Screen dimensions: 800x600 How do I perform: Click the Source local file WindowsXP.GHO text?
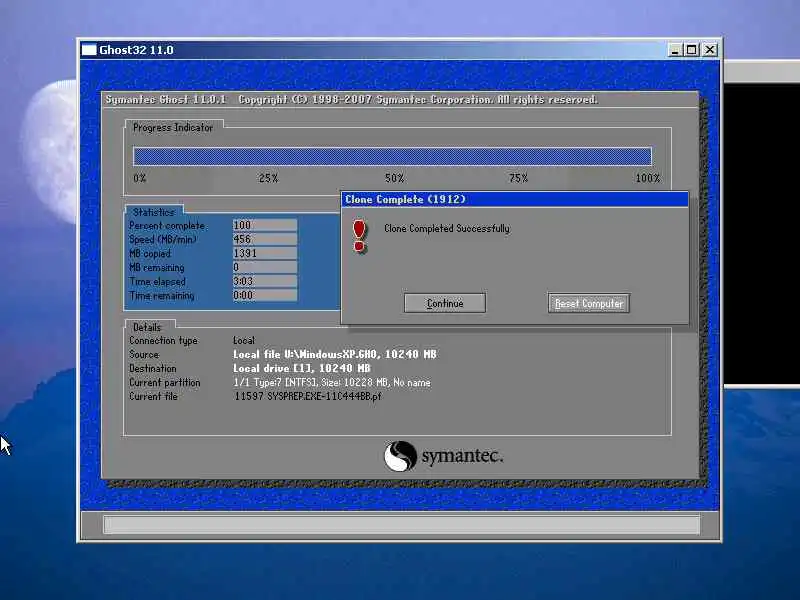click(335, 354)
